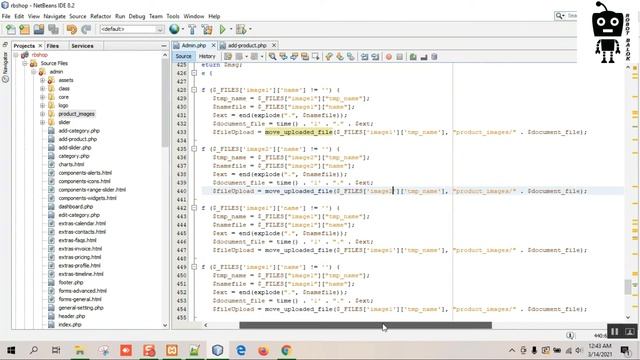Viewport: 640px width, 360px height.
Task: Open the Navigate menu
Action: [x=54, y=16]
